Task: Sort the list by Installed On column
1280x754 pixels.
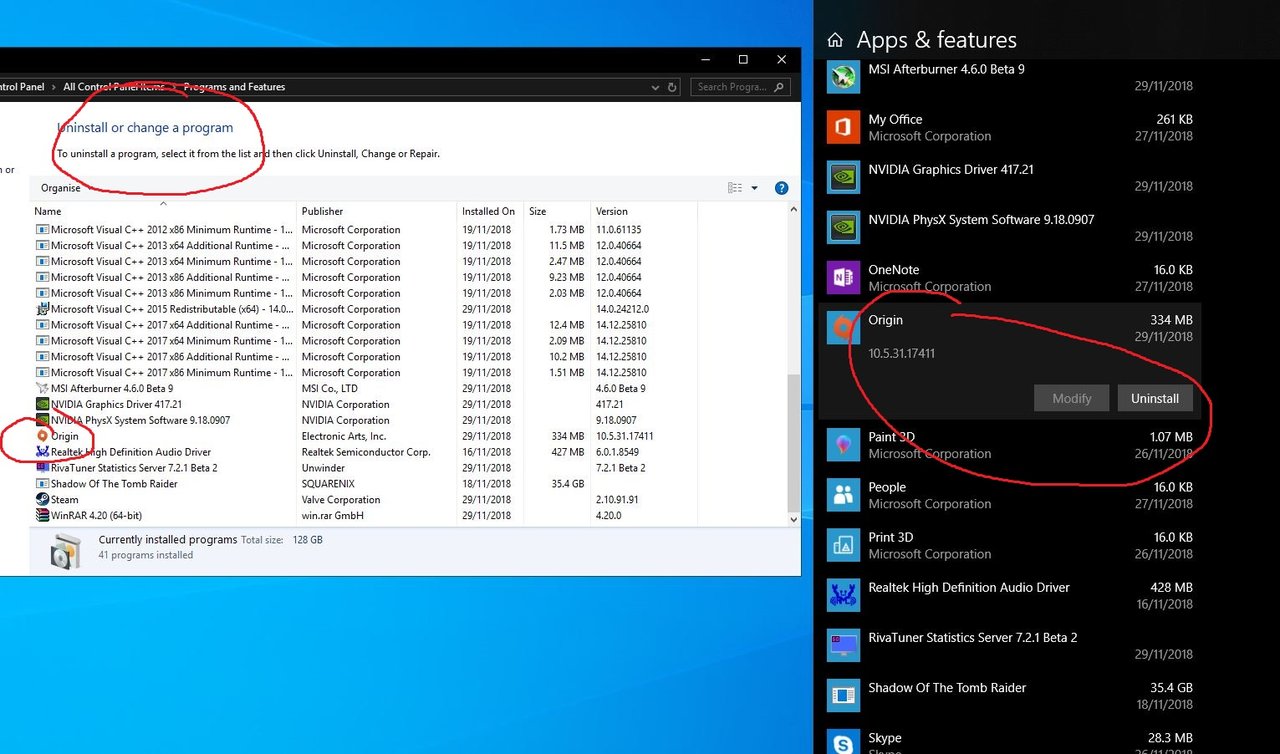Action: pyautogui.click(x=488, y=211)
